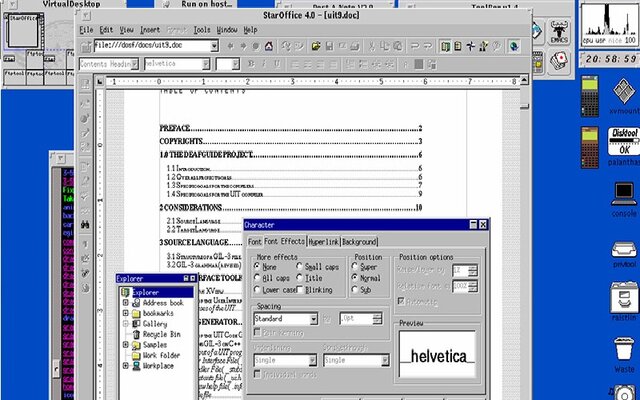This screenshot has height=400, width=640.
Task: Select Recycle Bin in the Explorer tree
Action: coord(162,334)
